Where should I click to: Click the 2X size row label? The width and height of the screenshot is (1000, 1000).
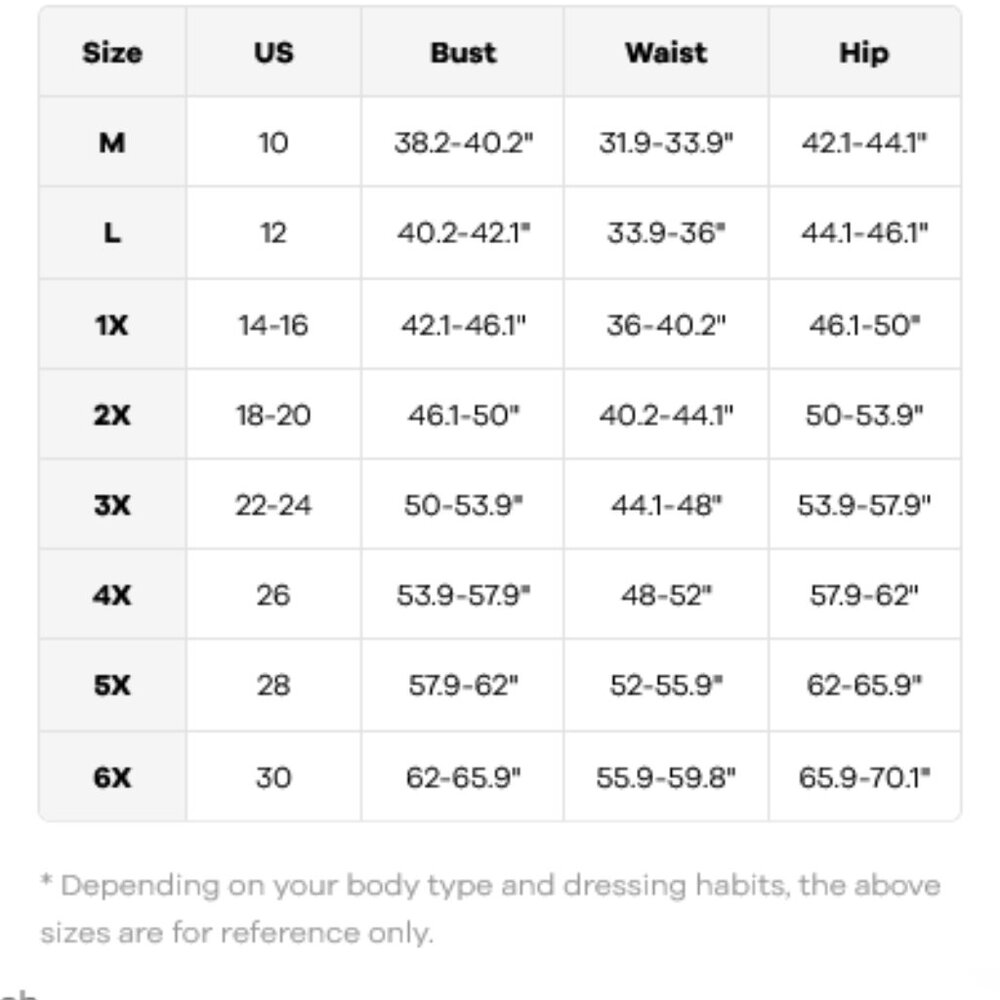point(112,415)
